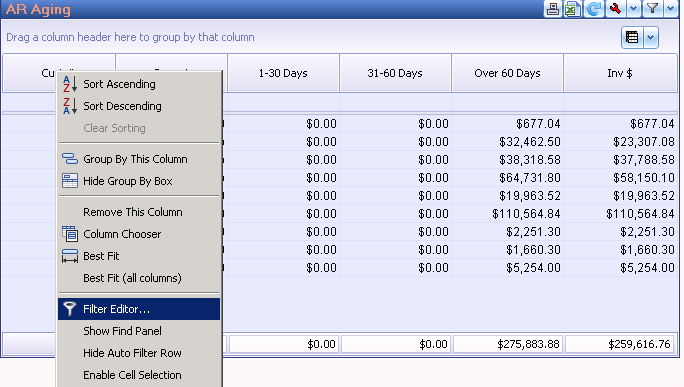Open Filter Editor from the context menu
Viewport: 684px width, 387px height.
[139, 309]
